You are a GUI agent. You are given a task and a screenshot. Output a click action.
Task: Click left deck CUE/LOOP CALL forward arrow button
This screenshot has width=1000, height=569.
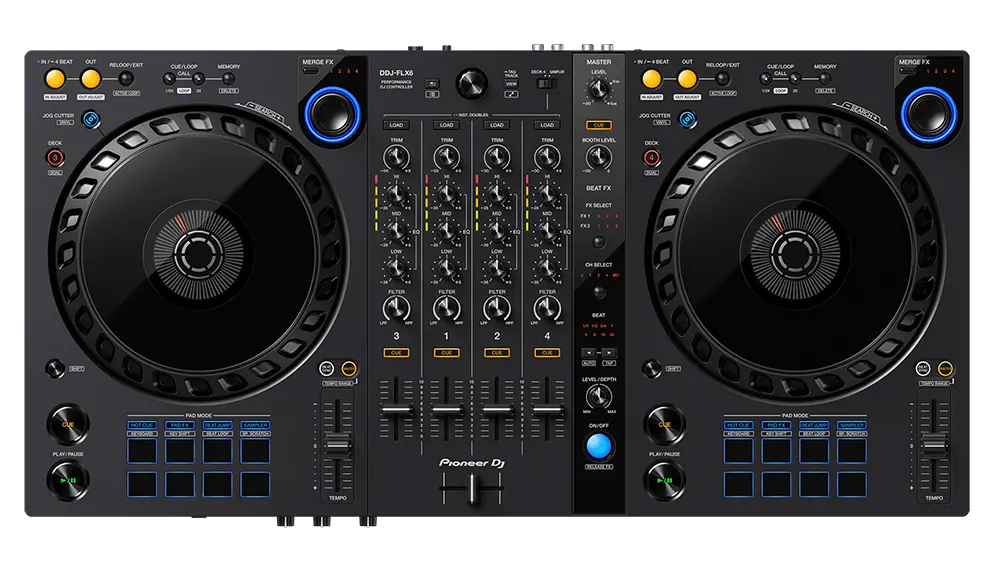coord(198,79)
